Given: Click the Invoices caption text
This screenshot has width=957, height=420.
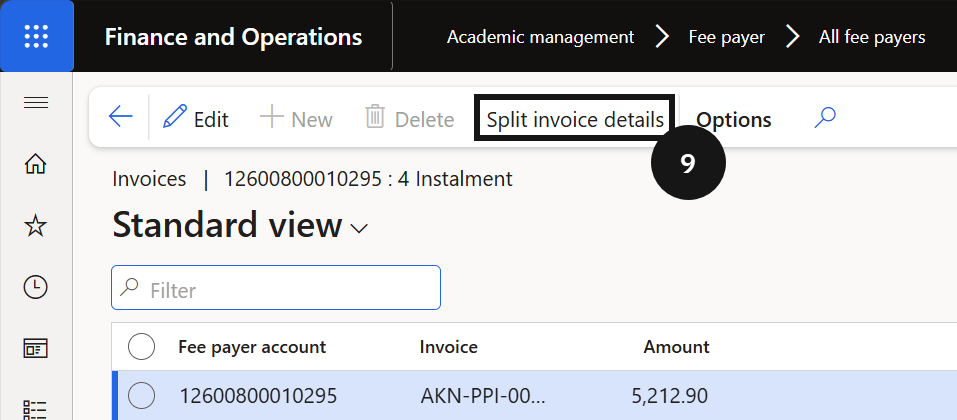Looking at the screenshot, I should (150, 179).
